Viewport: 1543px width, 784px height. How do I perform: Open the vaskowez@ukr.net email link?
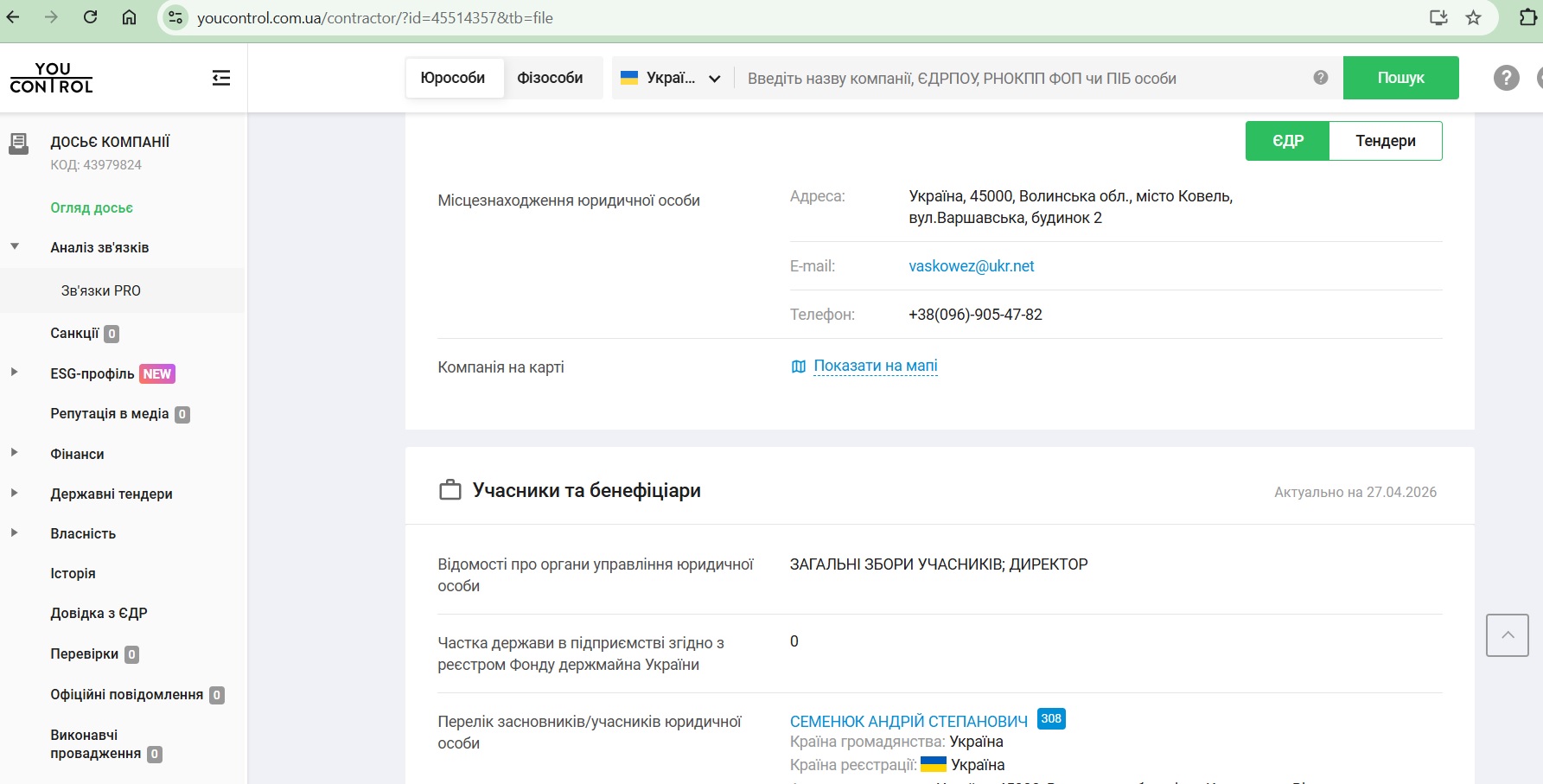pos(971,266)
